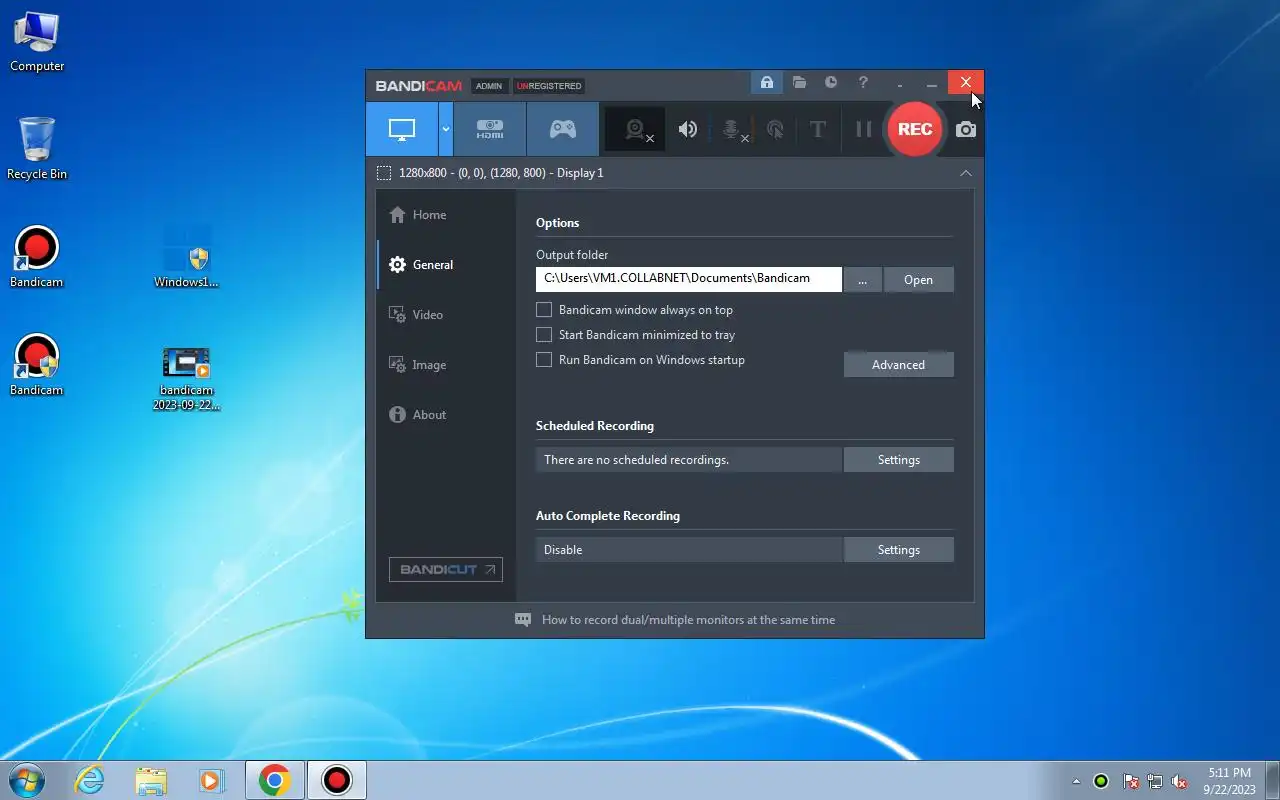Enable Start Bandicam minimized to tray
Screen dimensions: 1280x800
click(x=544, y=335)
